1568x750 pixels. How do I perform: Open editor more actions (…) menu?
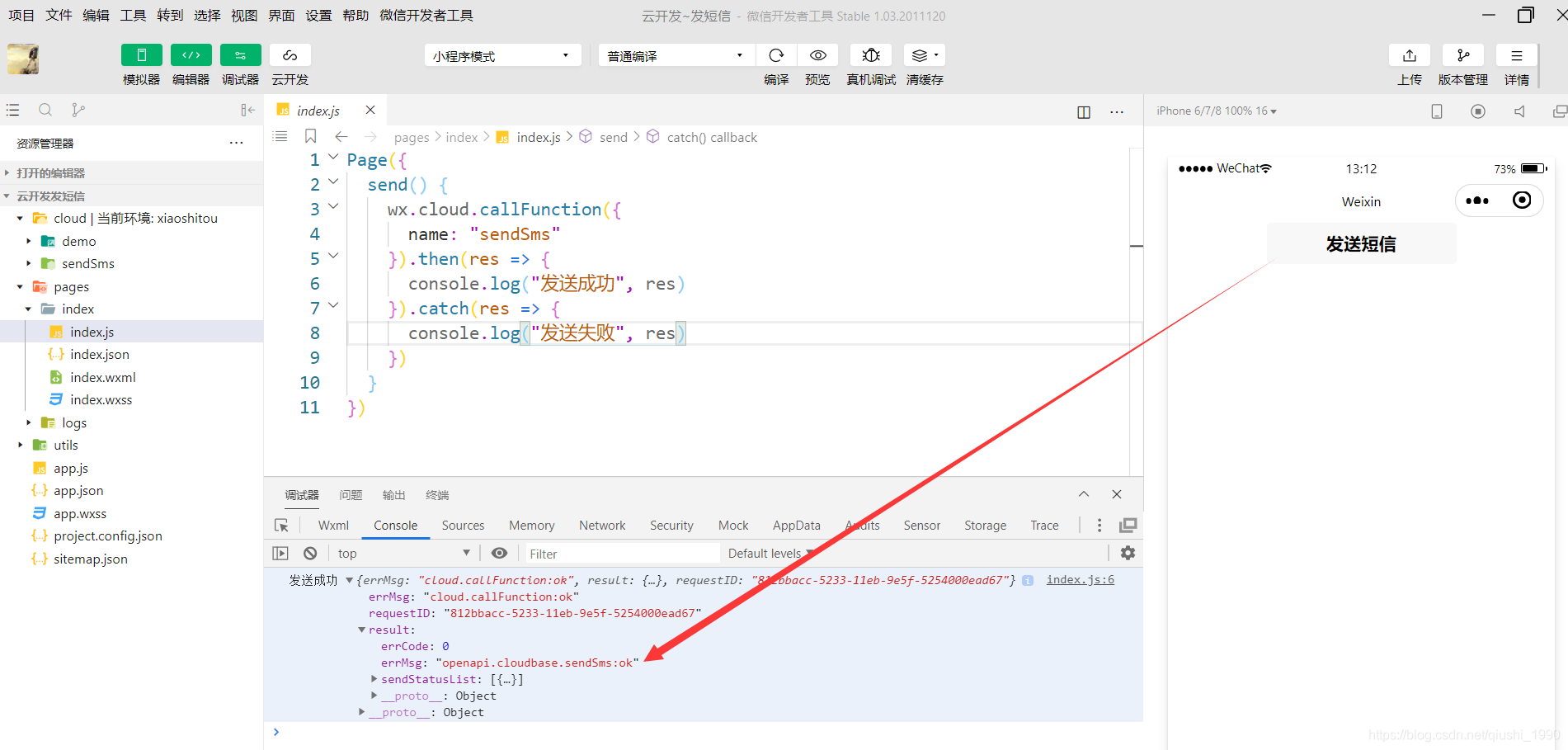click(1117, 112)
